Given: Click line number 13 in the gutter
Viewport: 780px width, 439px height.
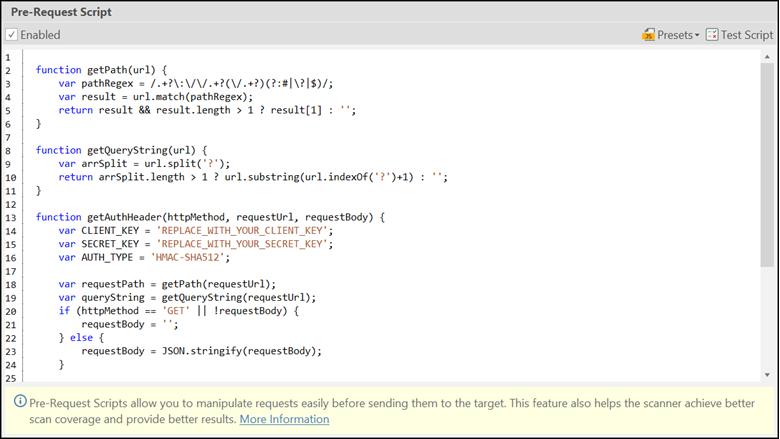Looking at the screenshot, I should 10,218.
